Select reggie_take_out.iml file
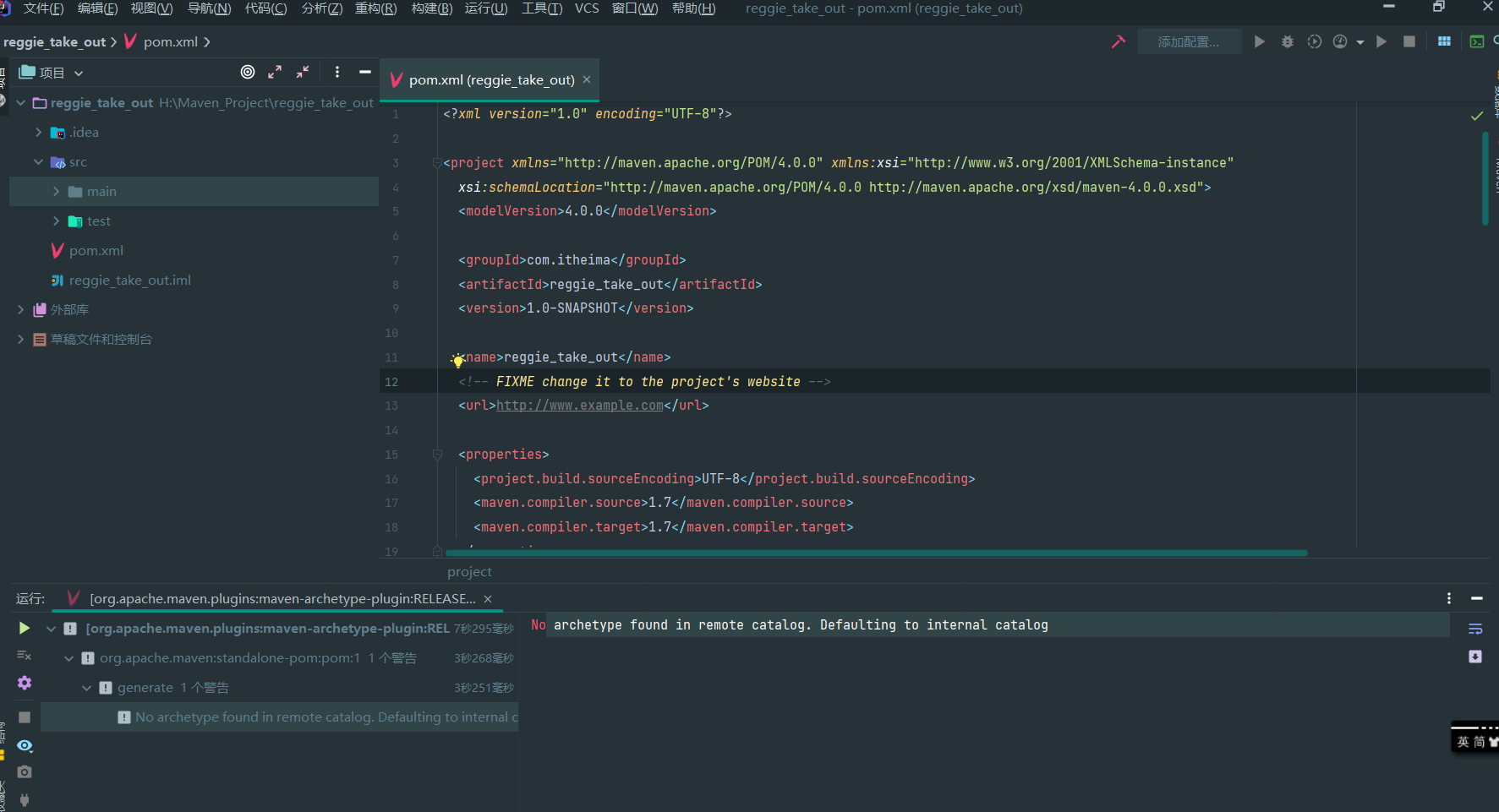The height and width of the screenshot is (812, 1499). (x=129, y=280)
